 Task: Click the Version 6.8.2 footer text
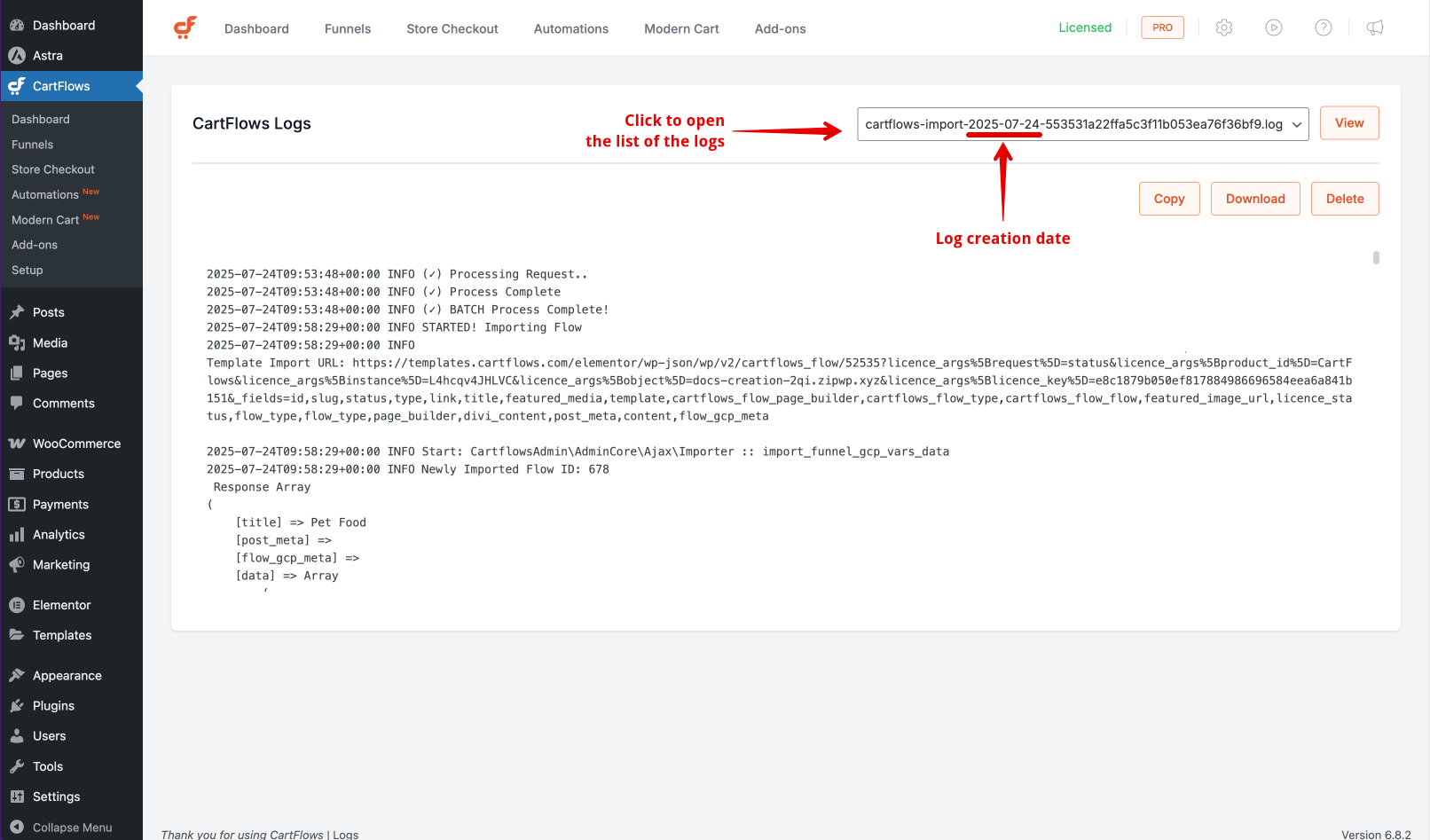(x=1376, y=835)
